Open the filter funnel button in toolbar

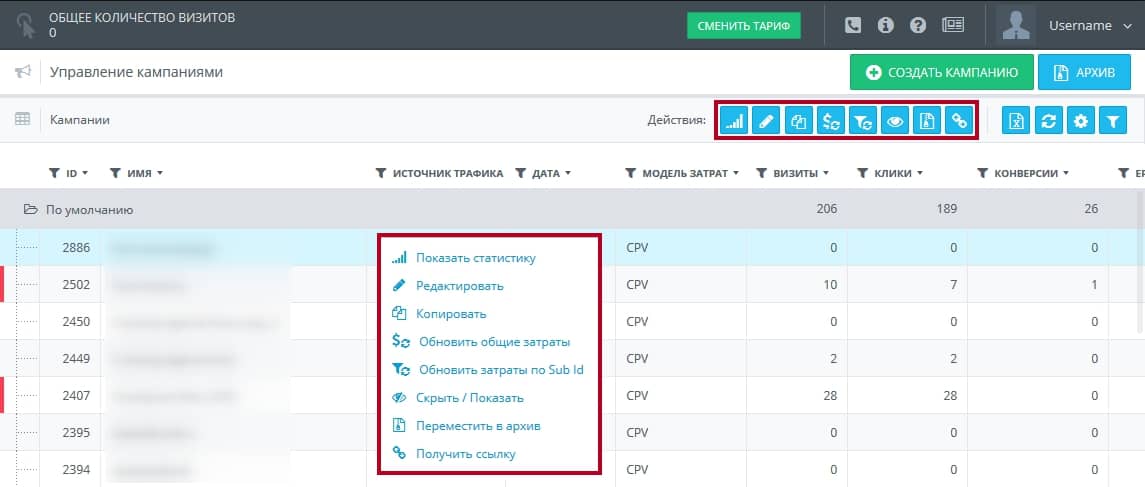tap(1113, 121)
